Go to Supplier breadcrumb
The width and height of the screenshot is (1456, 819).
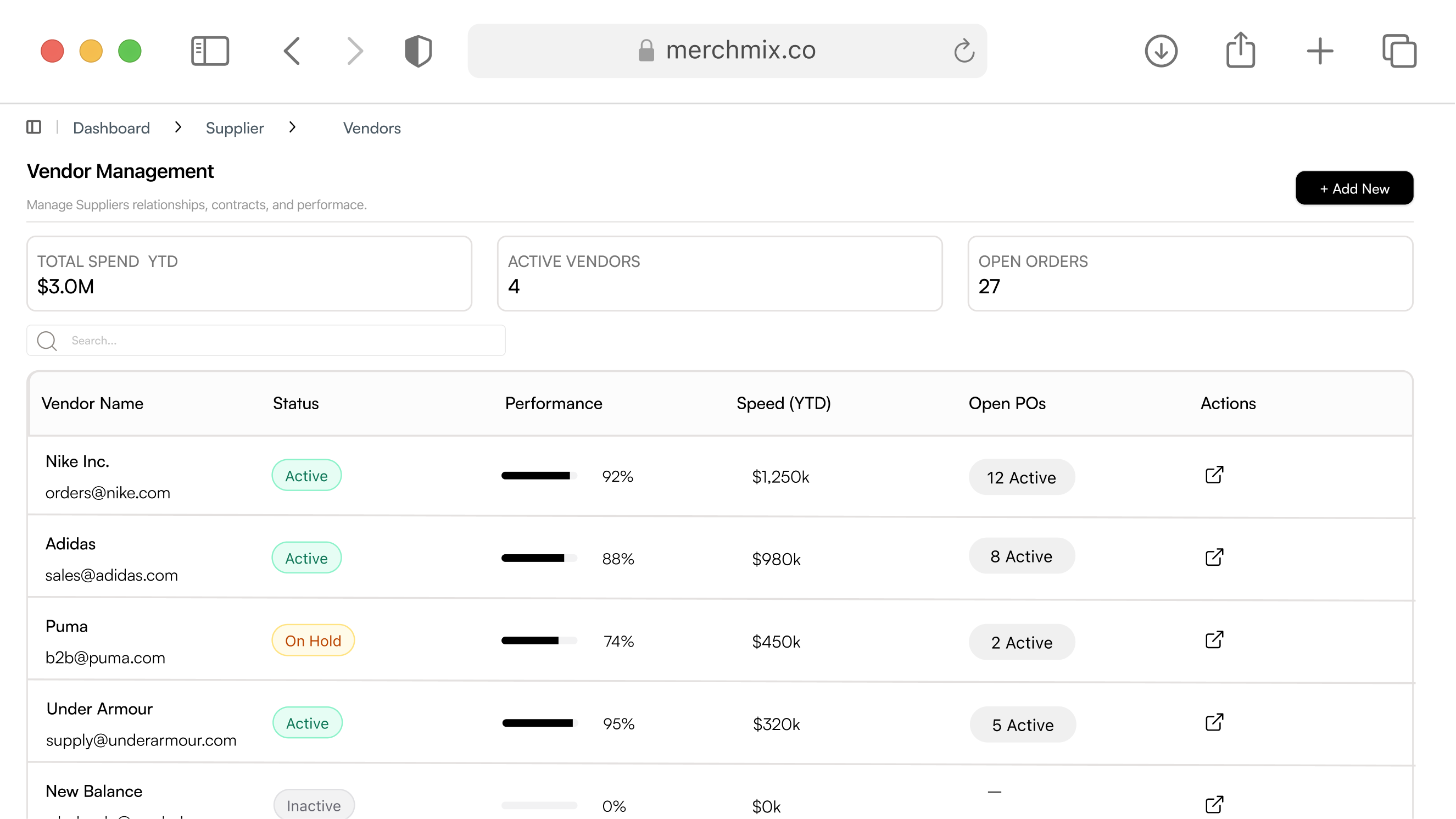[235, 129]
